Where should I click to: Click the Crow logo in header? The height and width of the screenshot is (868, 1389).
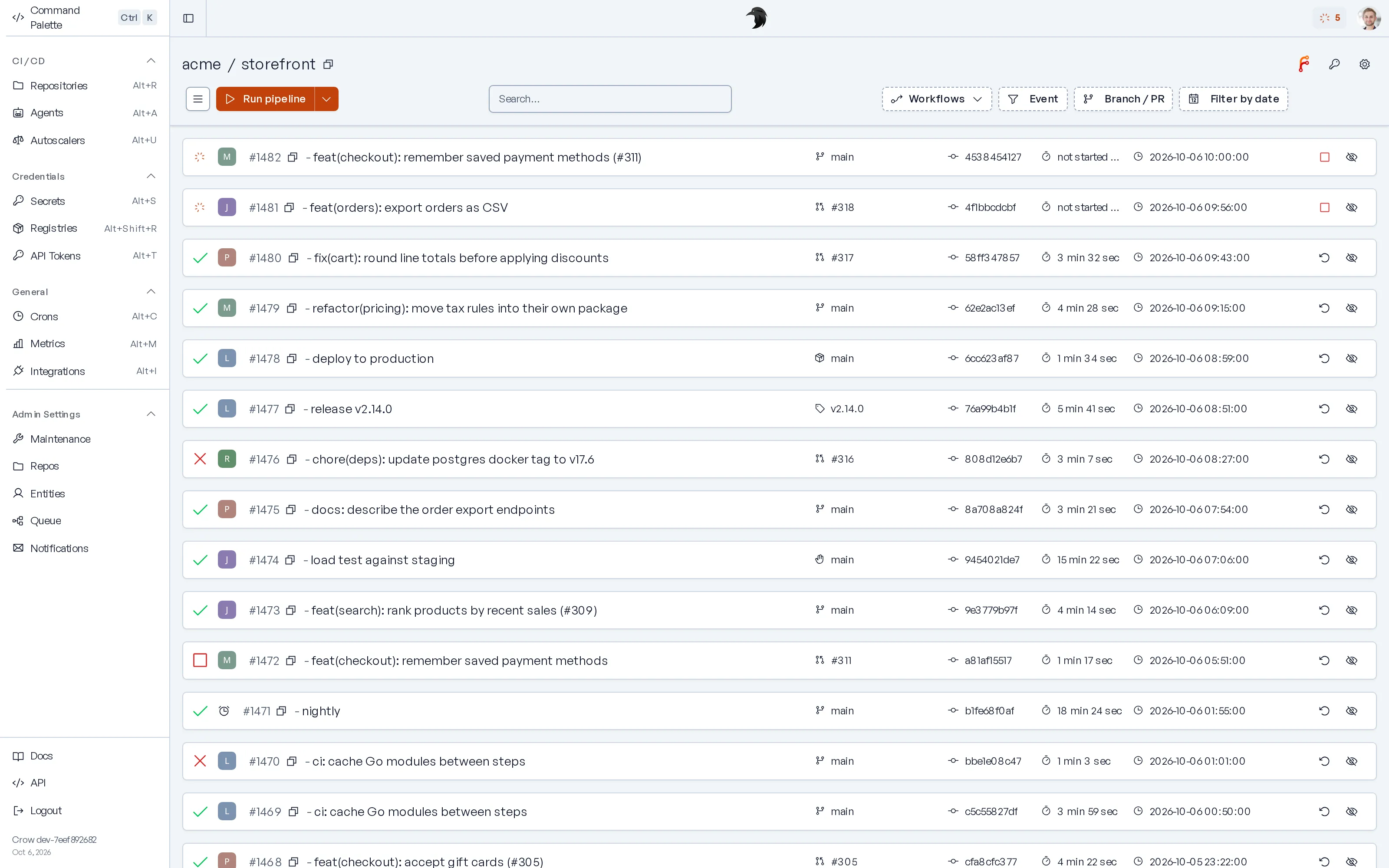pyautogui.click(x=757, y=18)
